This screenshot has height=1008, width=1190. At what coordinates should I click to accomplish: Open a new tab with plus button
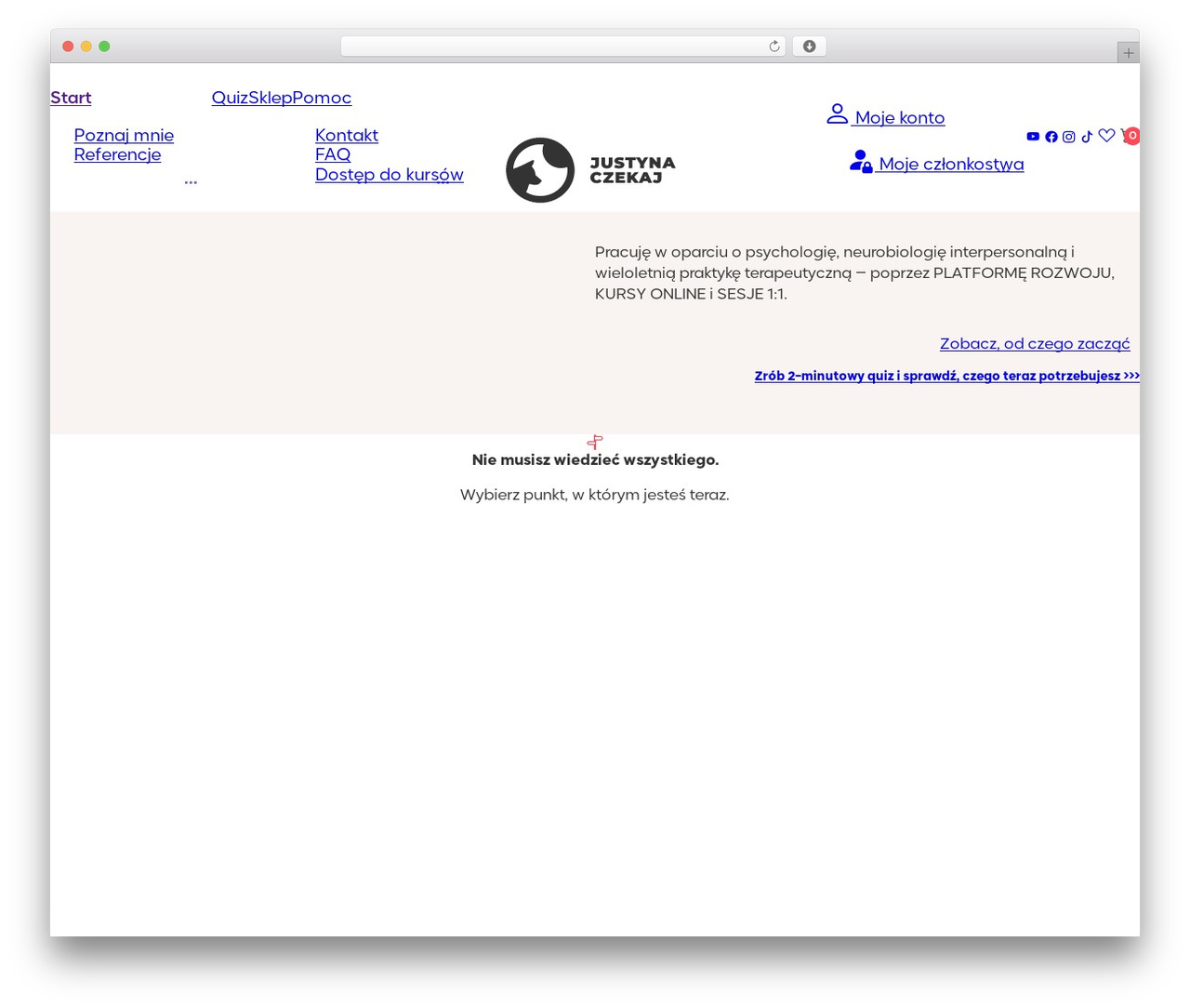[1128, 53]
